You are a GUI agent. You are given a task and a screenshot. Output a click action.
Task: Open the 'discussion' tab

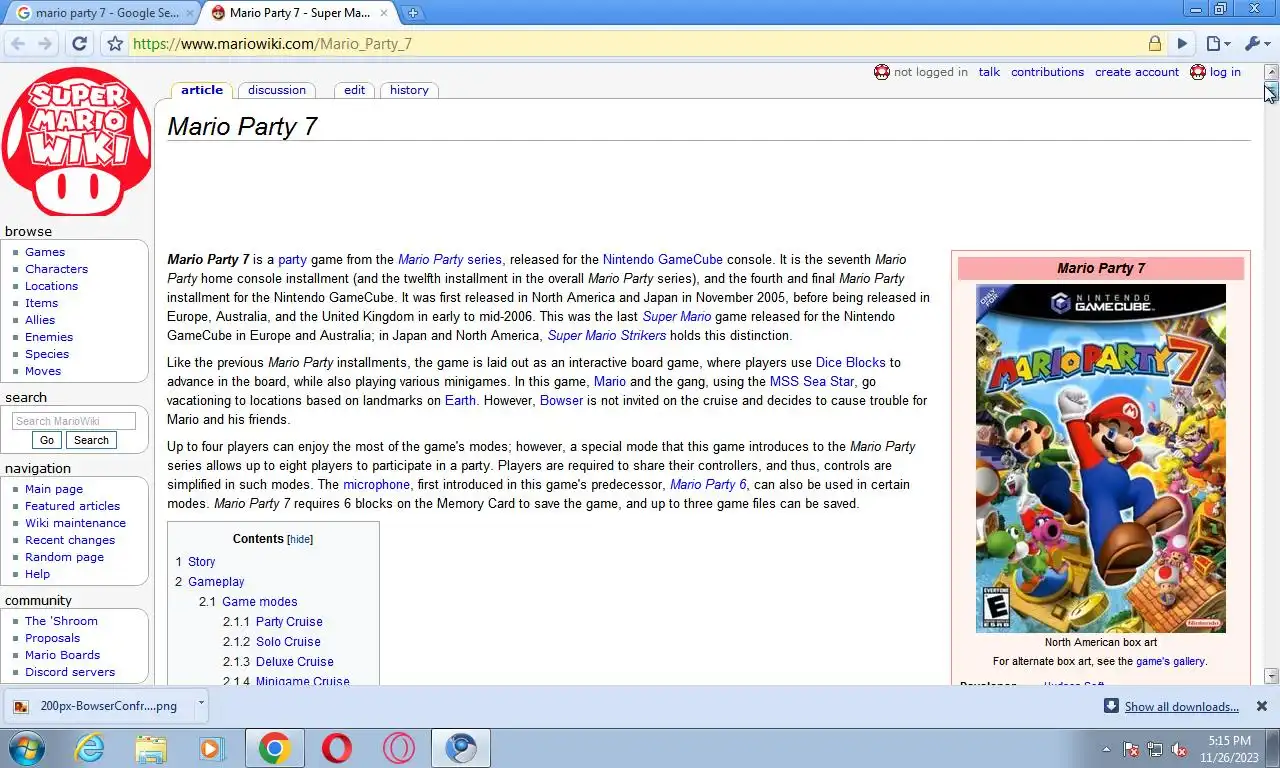pyautogui.click(x=277, y=90)
